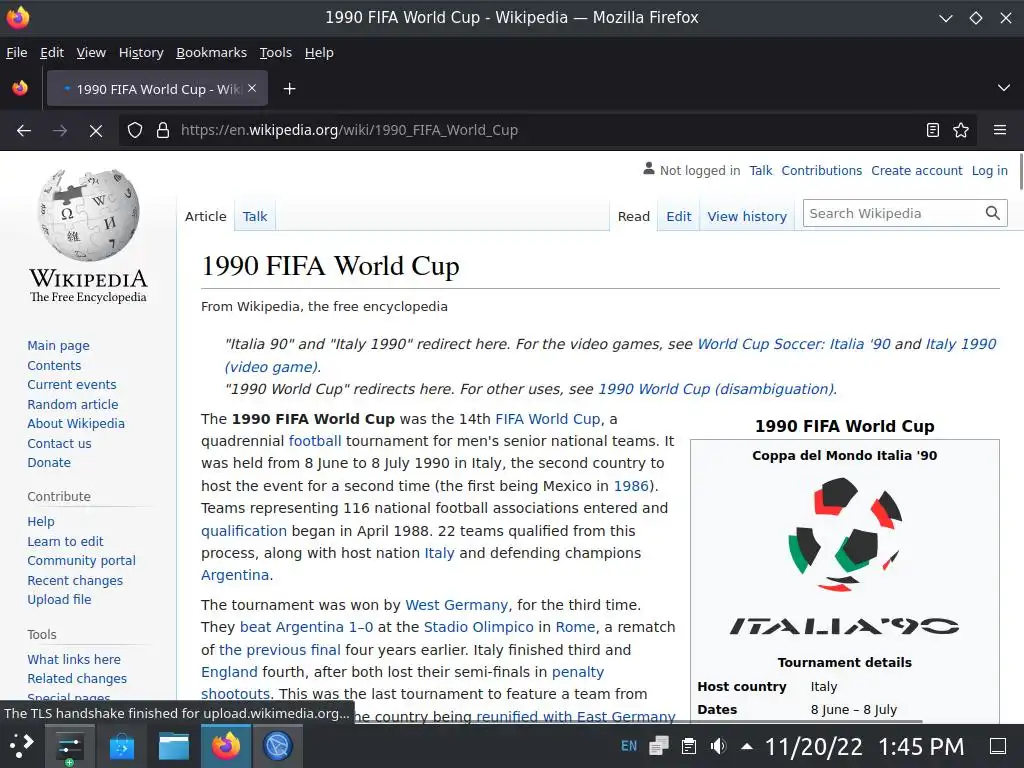Open tracking protection shield icon

pyautogui.click(x=135, y=131)
